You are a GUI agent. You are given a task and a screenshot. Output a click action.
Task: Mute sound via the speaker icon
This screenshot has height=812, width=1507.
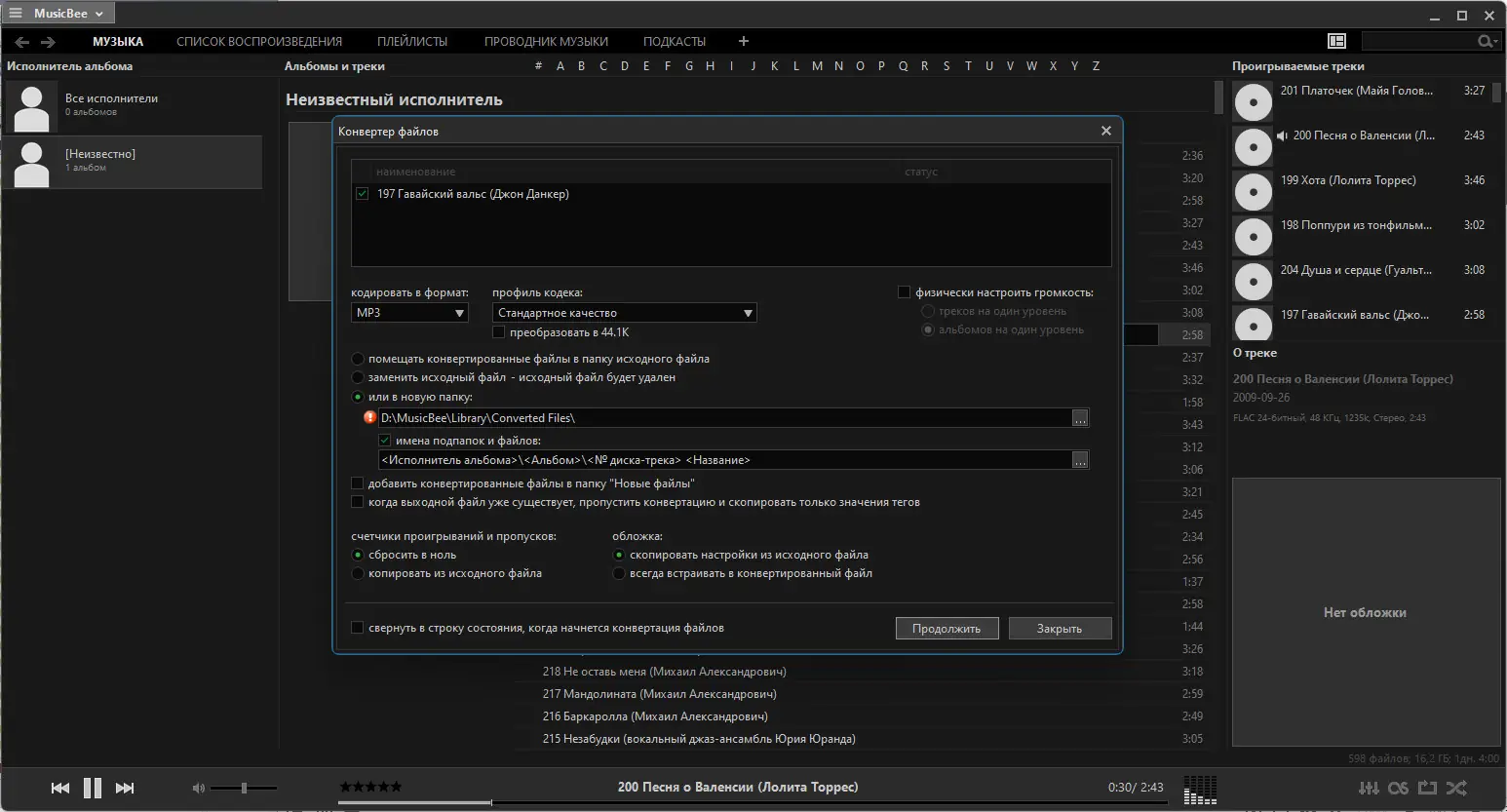tap(199, 788)
